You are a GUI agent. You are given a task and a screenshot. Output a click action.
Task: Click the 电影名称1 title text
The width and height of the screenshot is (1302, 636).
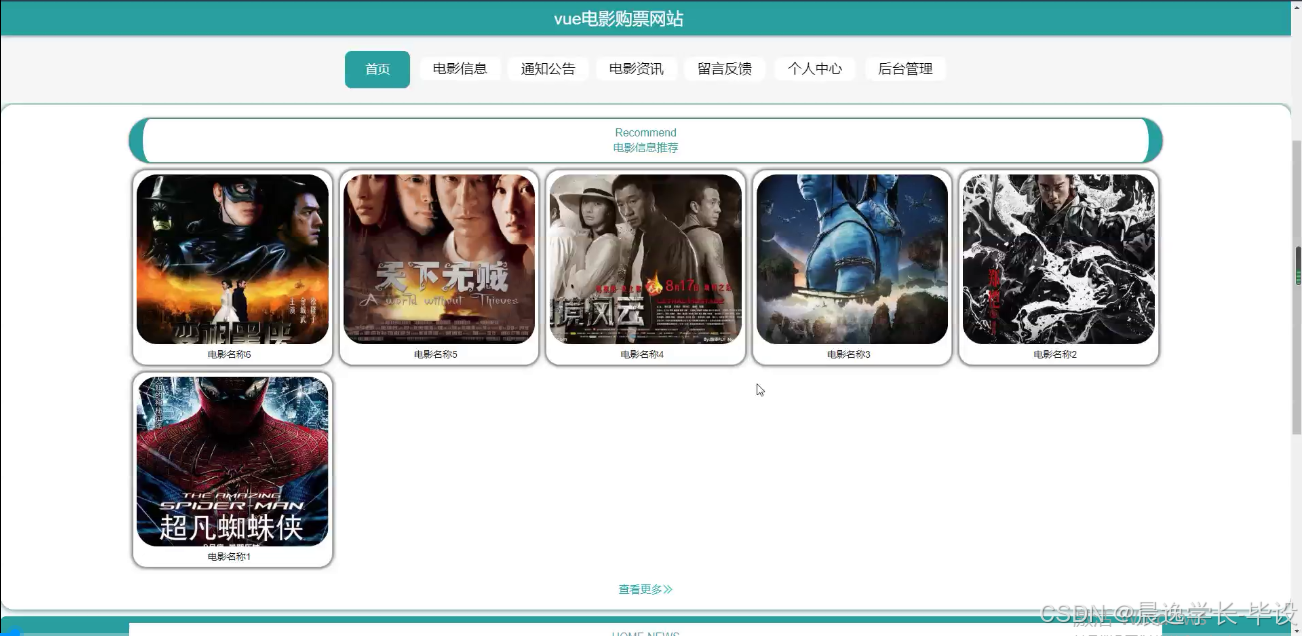click(x=230, y=557)
